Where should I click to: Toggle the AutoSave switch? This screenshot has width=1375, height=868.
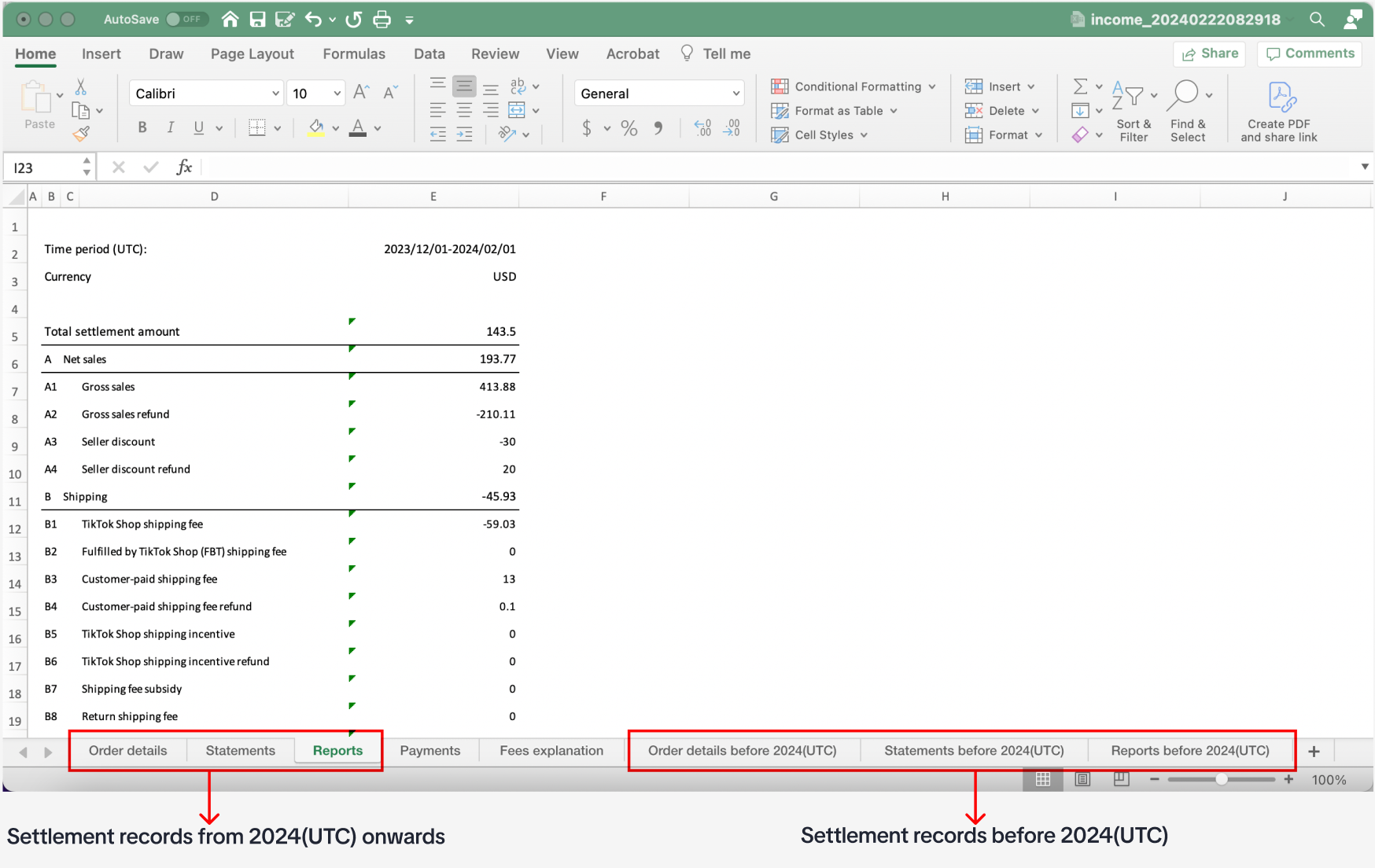pyautogui.click(x=186, y=20)
